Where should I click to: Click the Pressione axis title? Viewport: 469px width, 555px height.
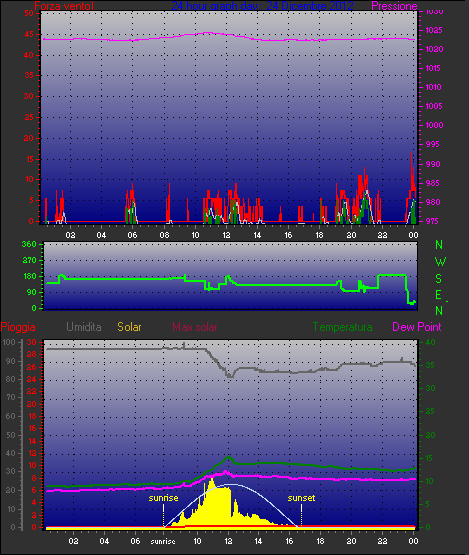pyautogui.click(x=394, y=6)
